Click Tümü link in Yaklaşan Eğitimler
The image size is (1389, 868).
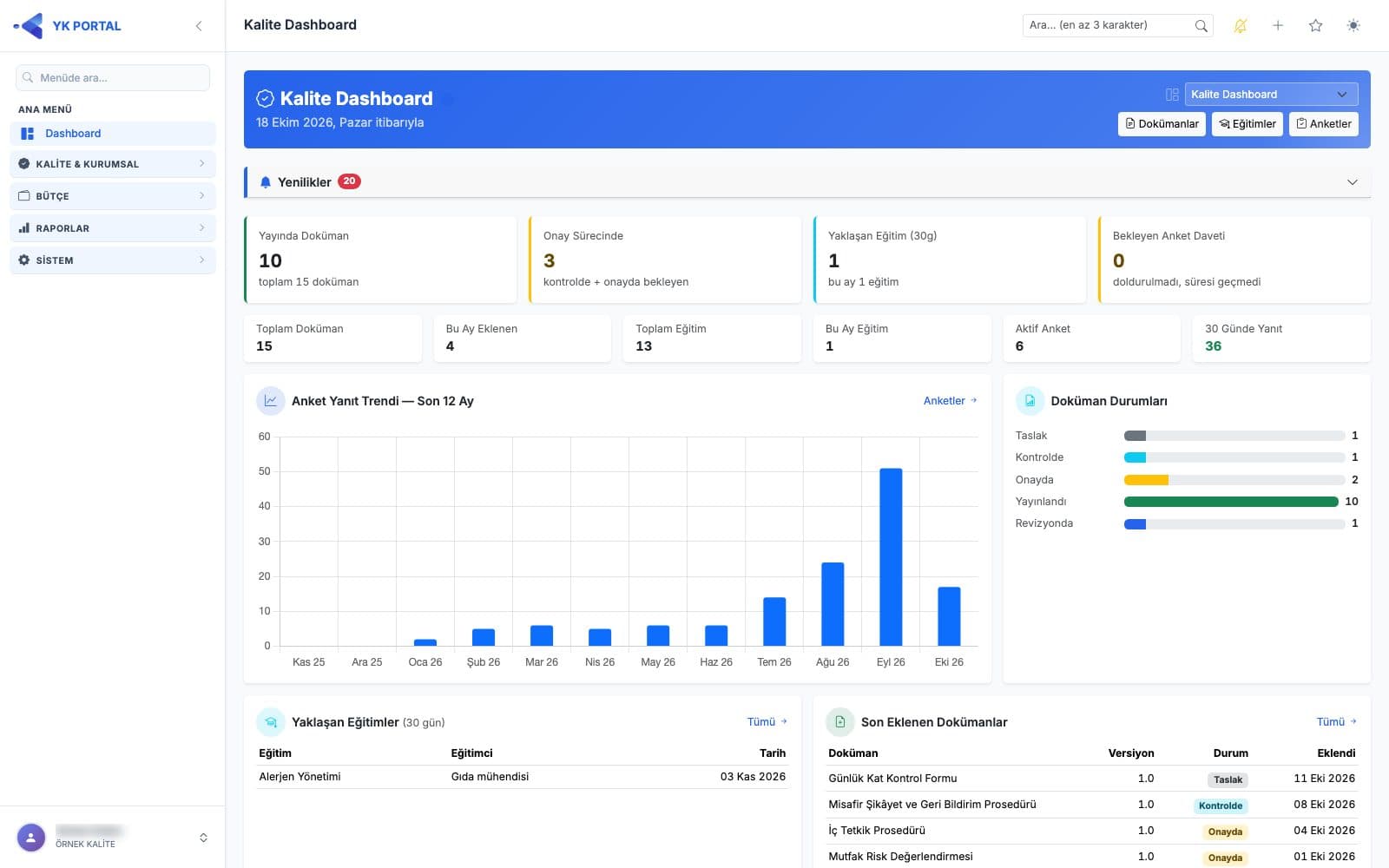(x=767, y=722)
